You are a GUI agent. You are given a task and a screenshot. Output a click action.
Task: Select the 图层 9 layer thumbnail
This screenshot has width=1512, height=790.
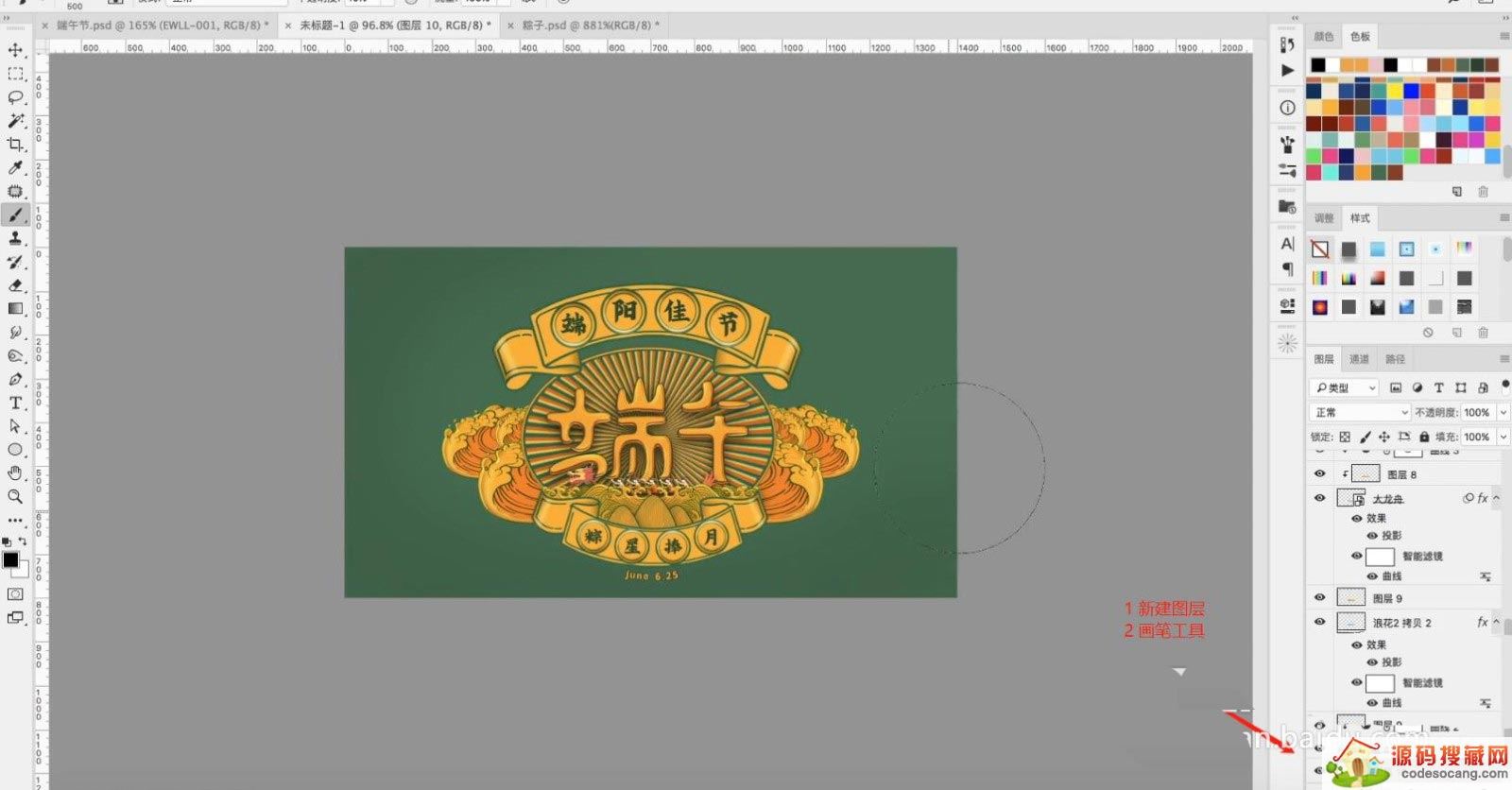tap(1351, 597)
